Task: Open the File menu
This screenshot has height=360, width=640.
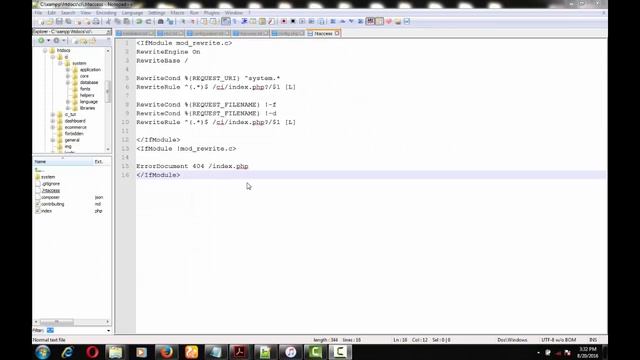Action: pyautogui.click(x=38, y=13)
